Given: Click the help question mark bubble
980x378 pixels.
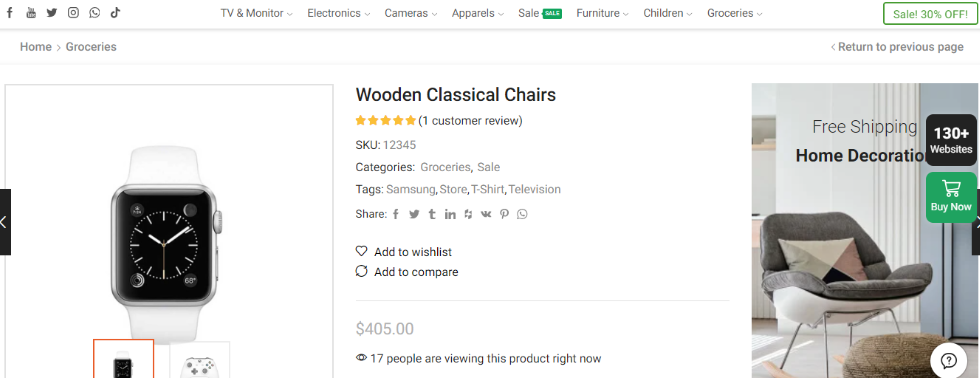Looking at the screenshot, I should 949,361.
